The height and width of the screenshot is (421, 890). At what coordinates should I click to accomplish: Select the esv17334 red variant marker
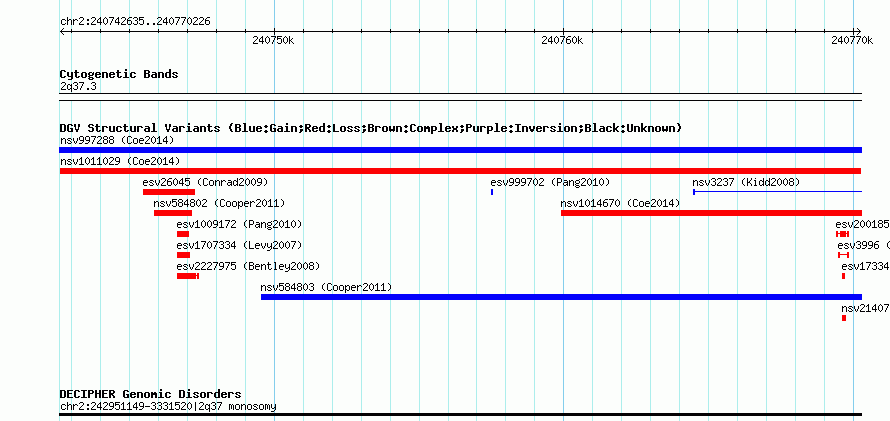[x=843, y=276]
